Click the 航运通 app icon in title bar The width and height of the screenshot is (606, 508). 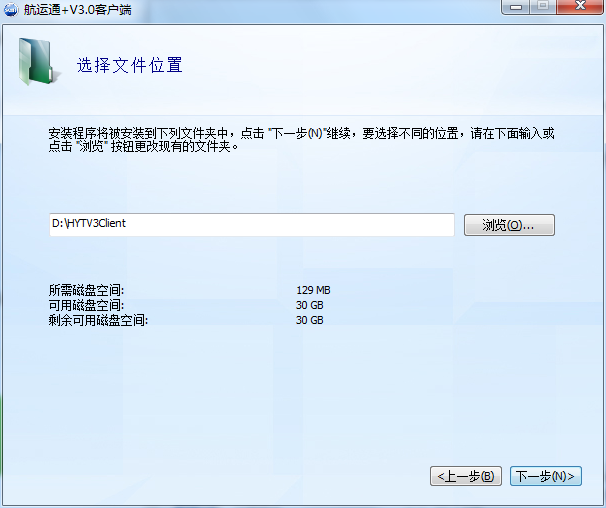13,9
